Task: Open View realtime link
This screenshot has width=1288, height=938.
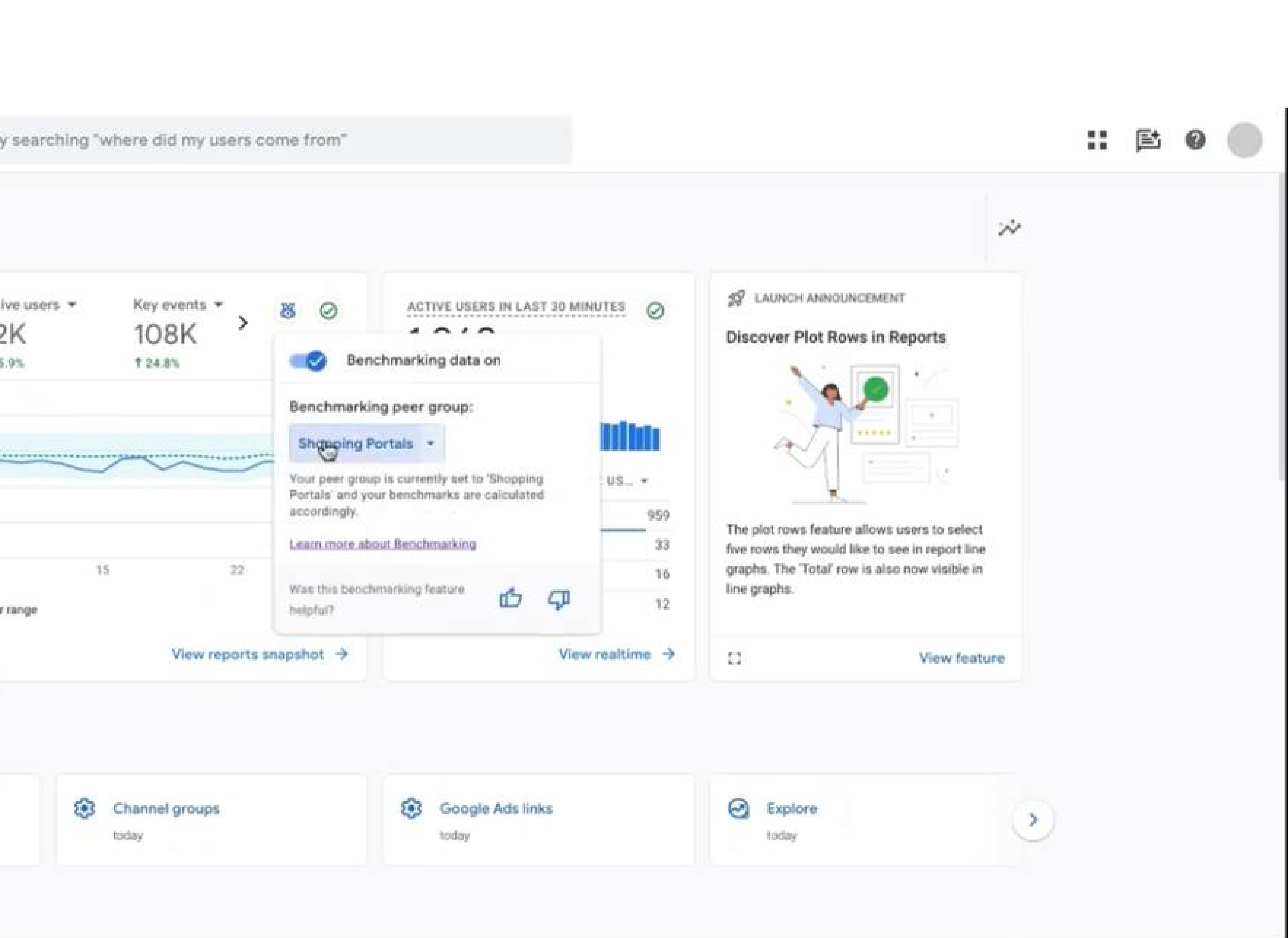Action: point(617,654)
